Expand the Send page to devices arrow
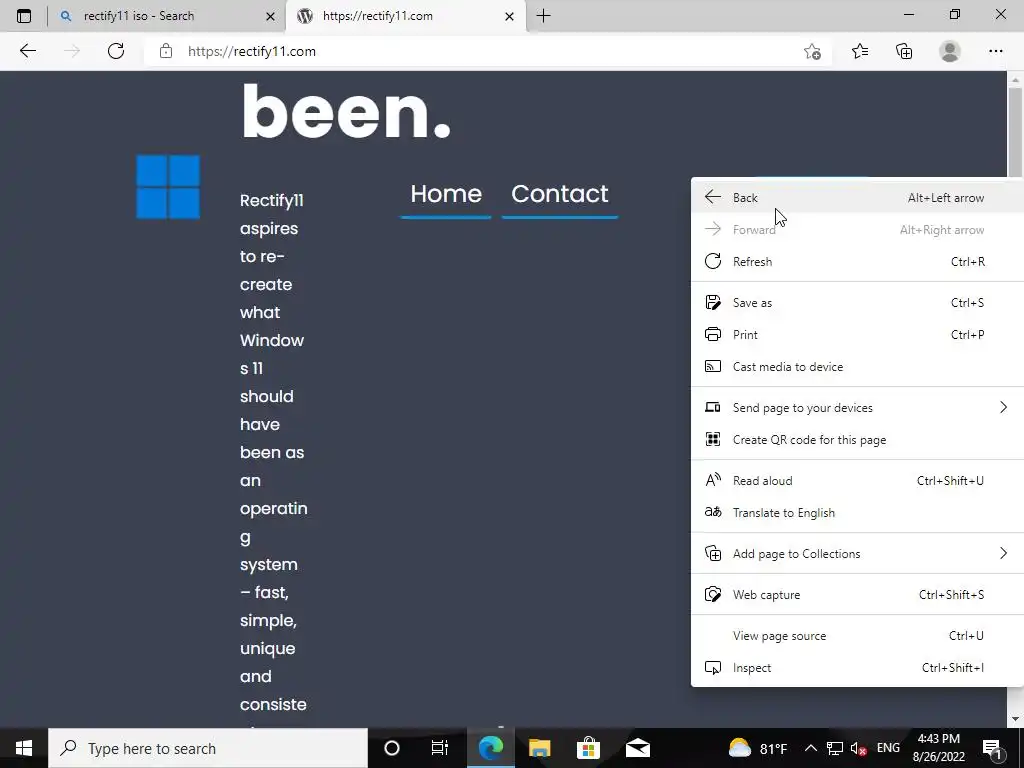Screen dimensions: 1024x768 (x=1003, y=408)
